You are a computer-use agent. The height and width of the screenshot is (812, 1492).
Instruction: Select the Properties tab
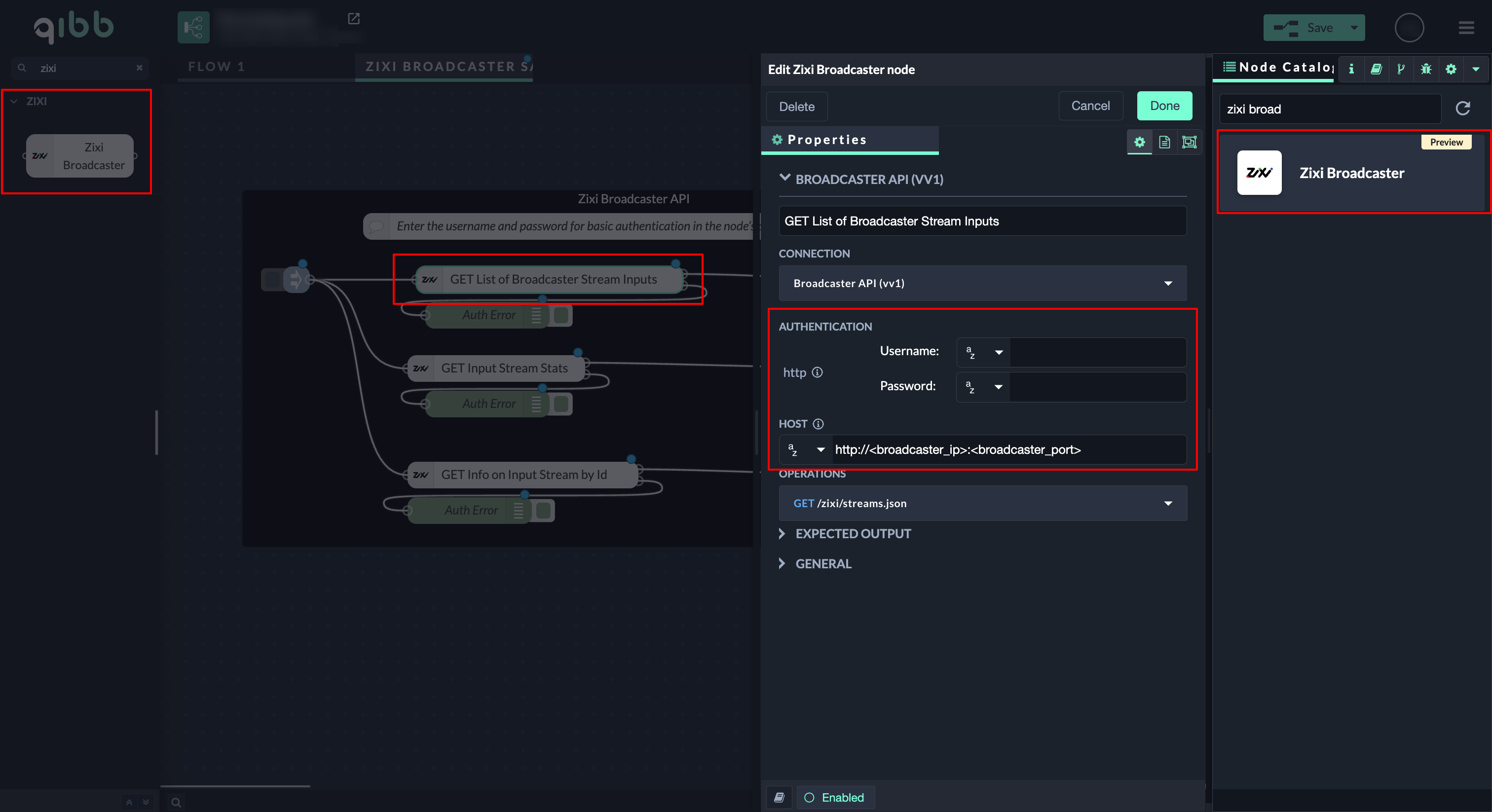(x=826, y=140)
